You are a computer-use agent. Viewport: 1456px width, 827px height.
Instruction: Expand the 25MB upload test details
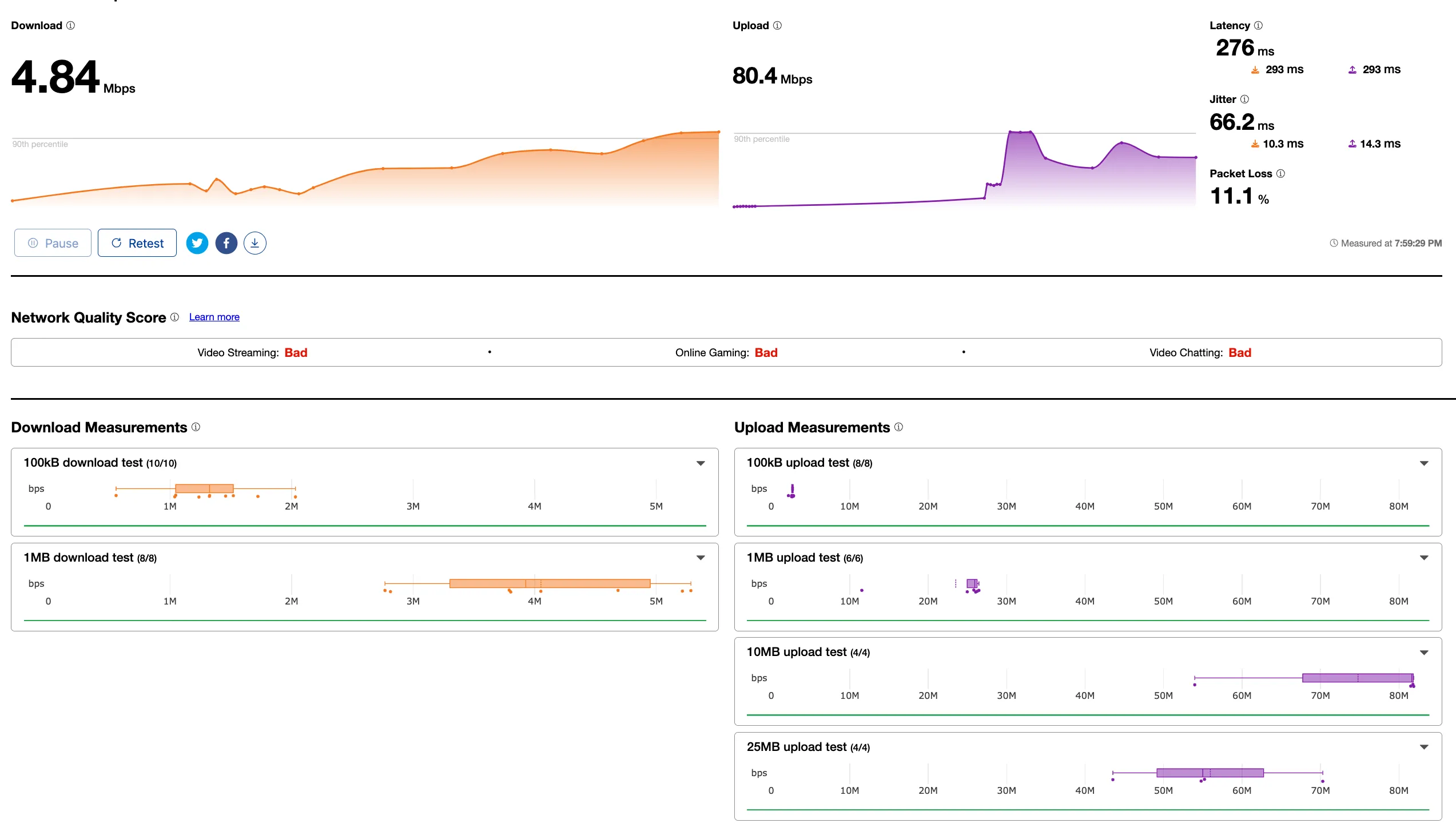(1424, 747)
